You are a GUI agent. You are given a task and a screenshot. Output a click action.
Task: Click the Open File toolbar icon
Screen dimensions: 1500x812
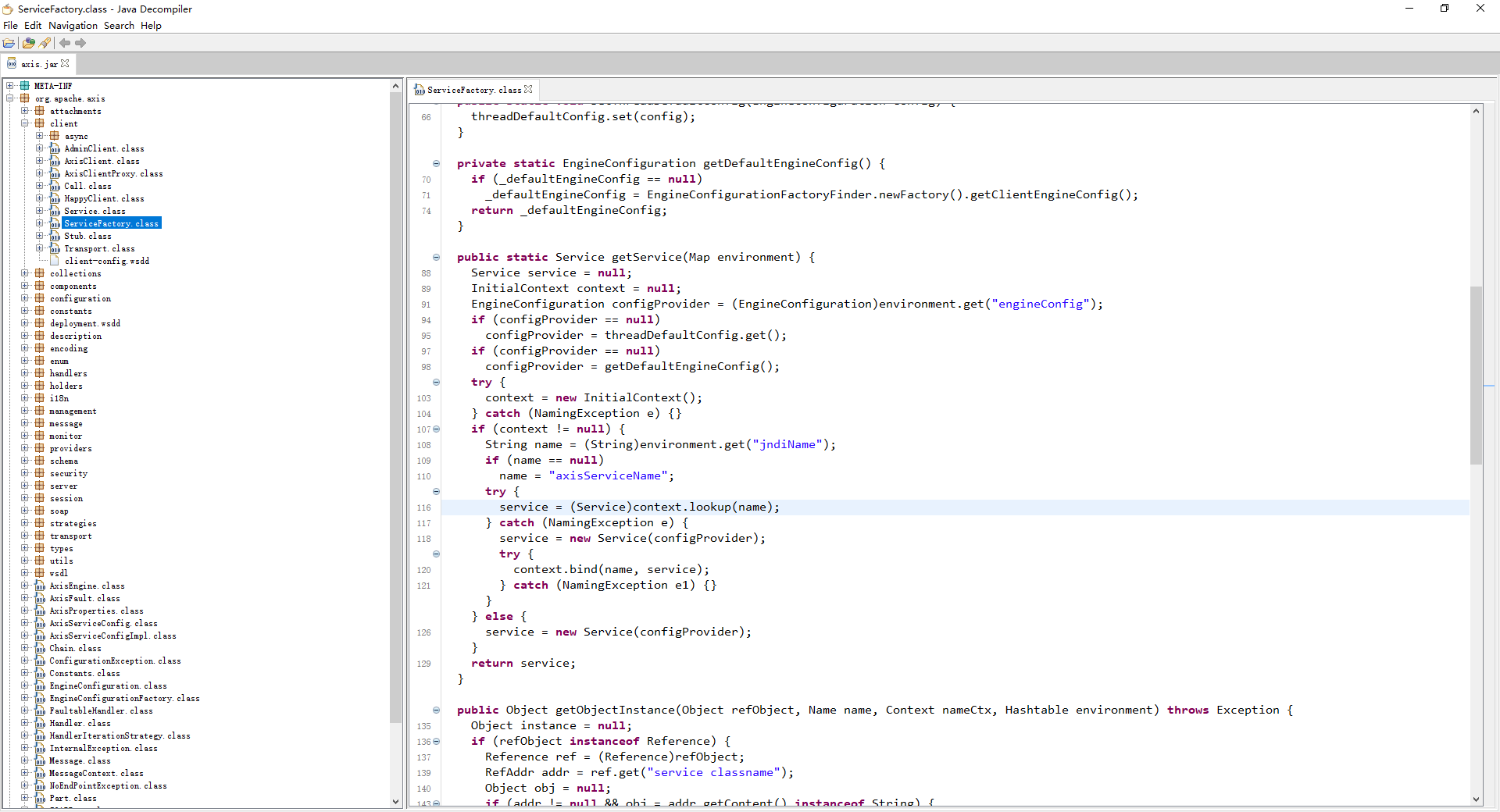tap(9, 43)
